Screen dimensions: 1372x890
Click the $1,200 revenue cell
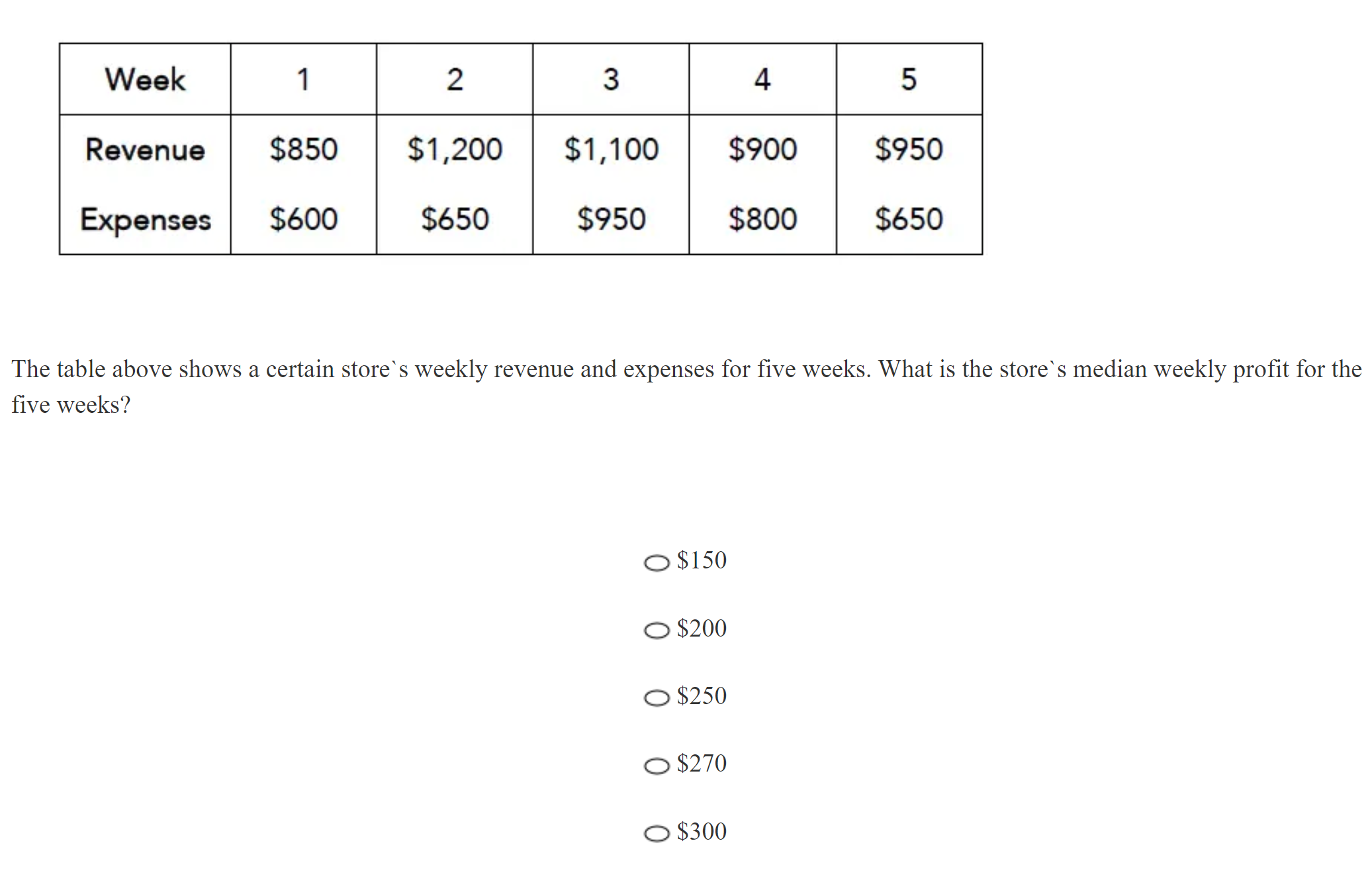[x=455, y=150]
